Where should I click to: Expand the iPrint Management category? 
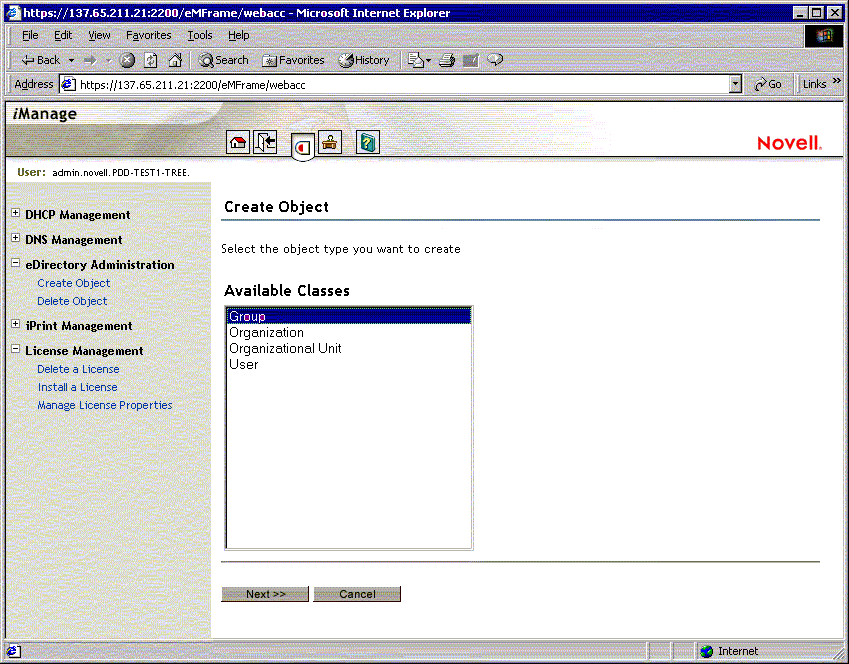pyautogui.click(x=14, y=325)
